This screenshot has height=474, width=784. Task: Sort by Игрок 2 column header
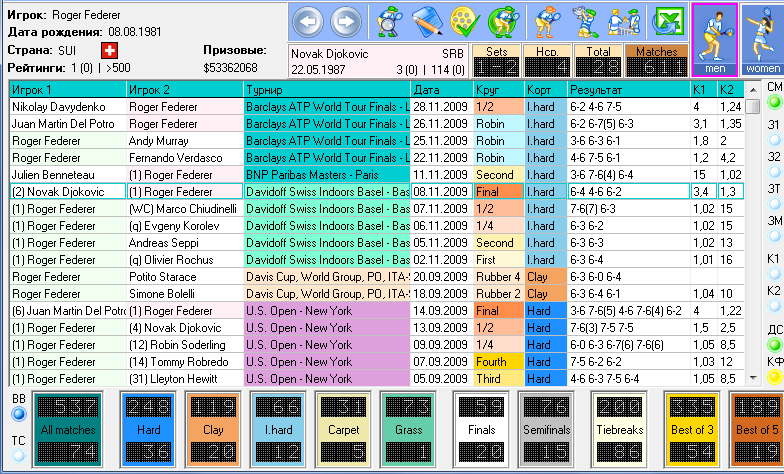coord(185,90)
